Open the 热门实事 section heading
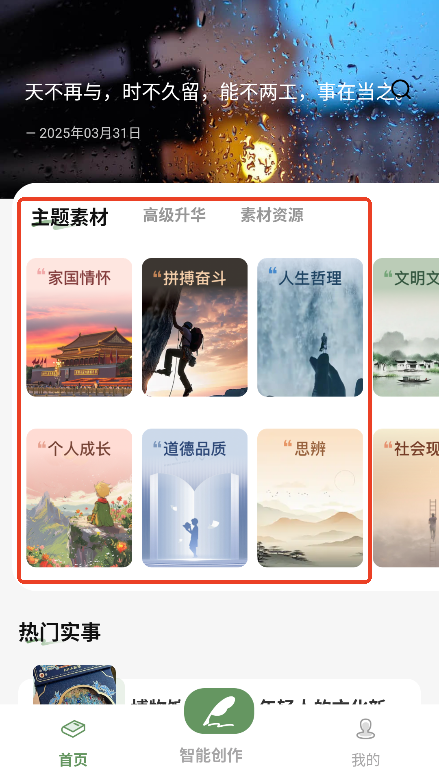Screen dimensions: 439x780 (60, 632)
